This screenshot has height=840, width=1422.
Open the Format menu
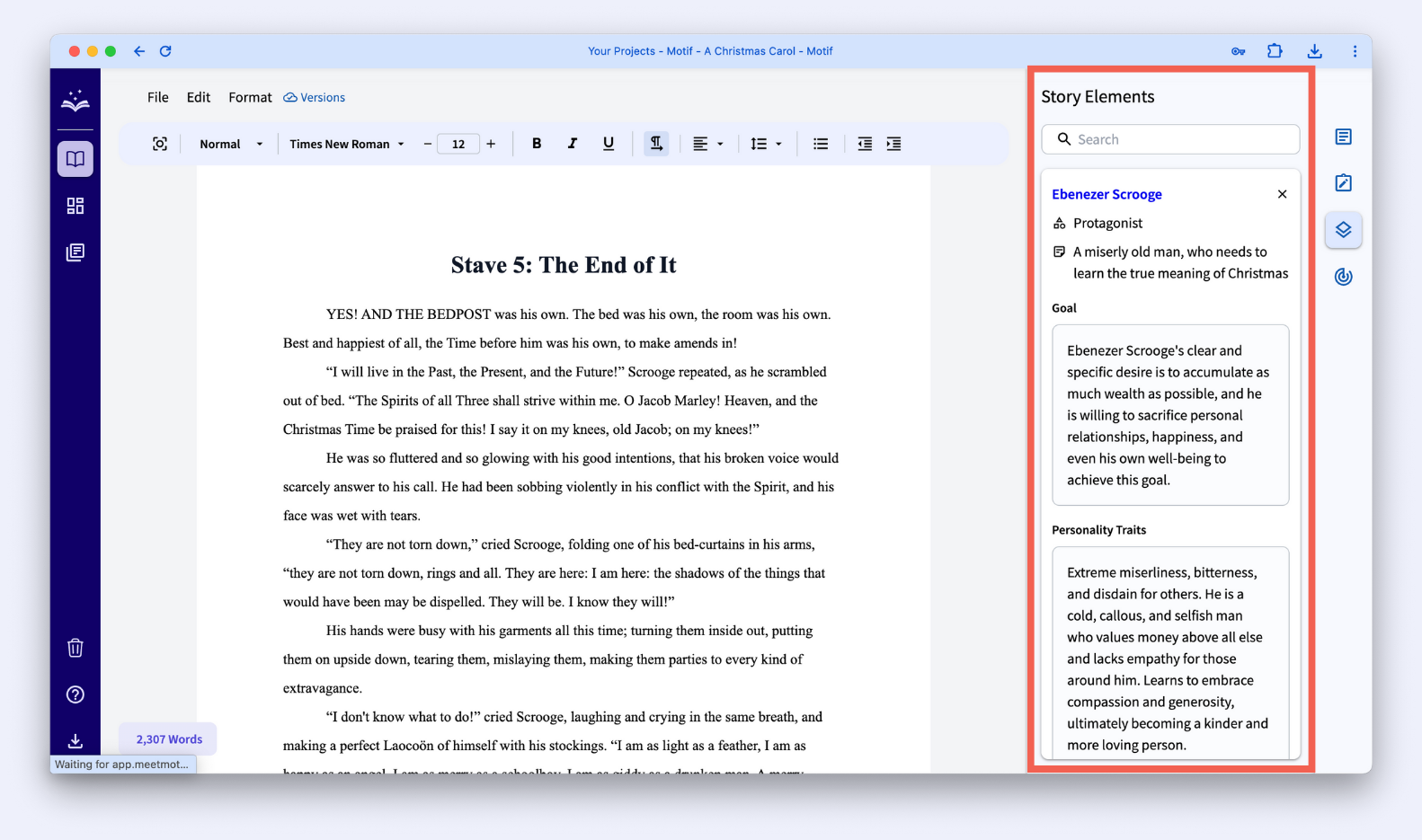[250, 97]
